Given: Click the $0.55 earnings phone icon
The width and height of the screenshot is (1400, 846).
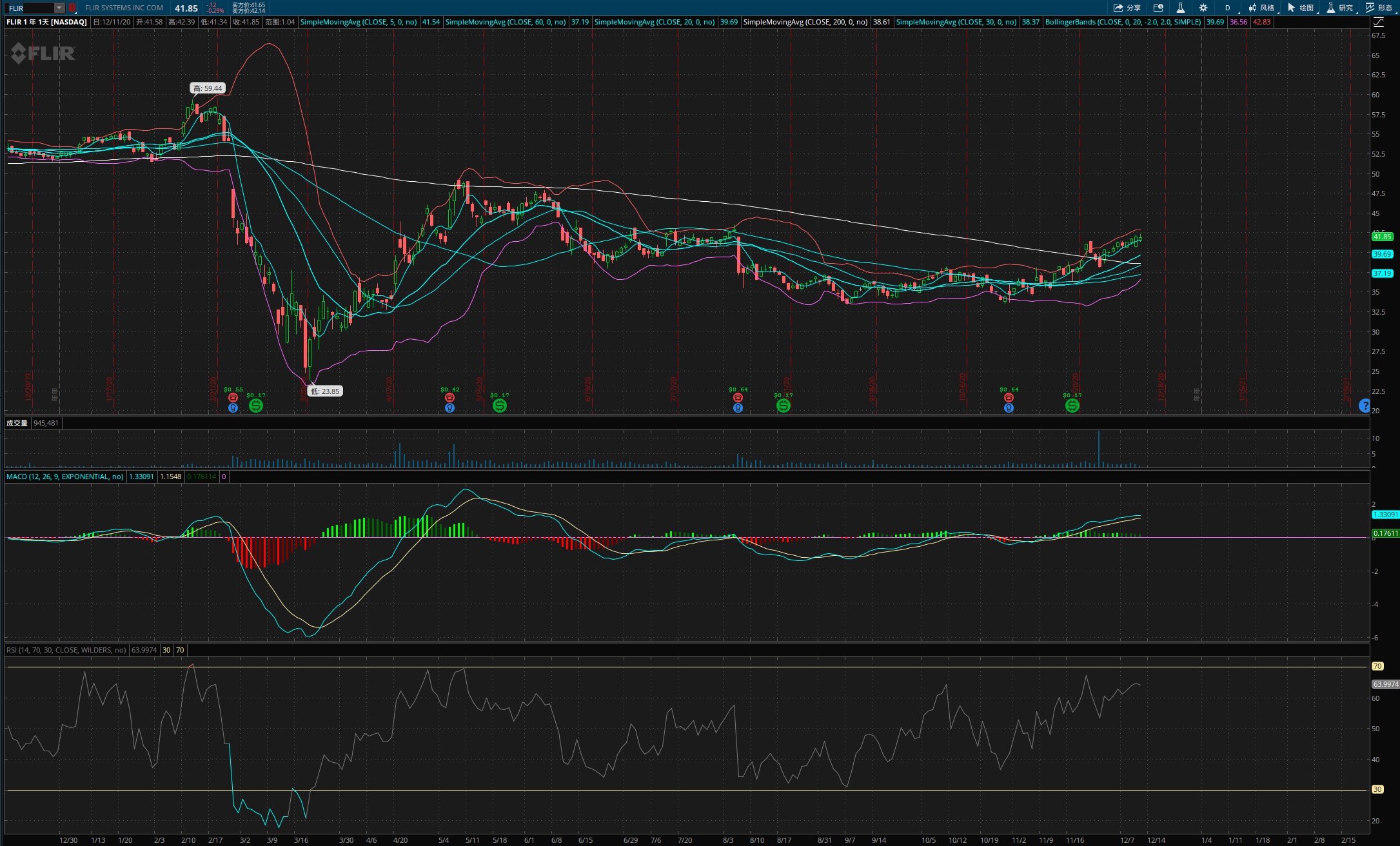Looking at the screenshot, I should click(233, 398).
